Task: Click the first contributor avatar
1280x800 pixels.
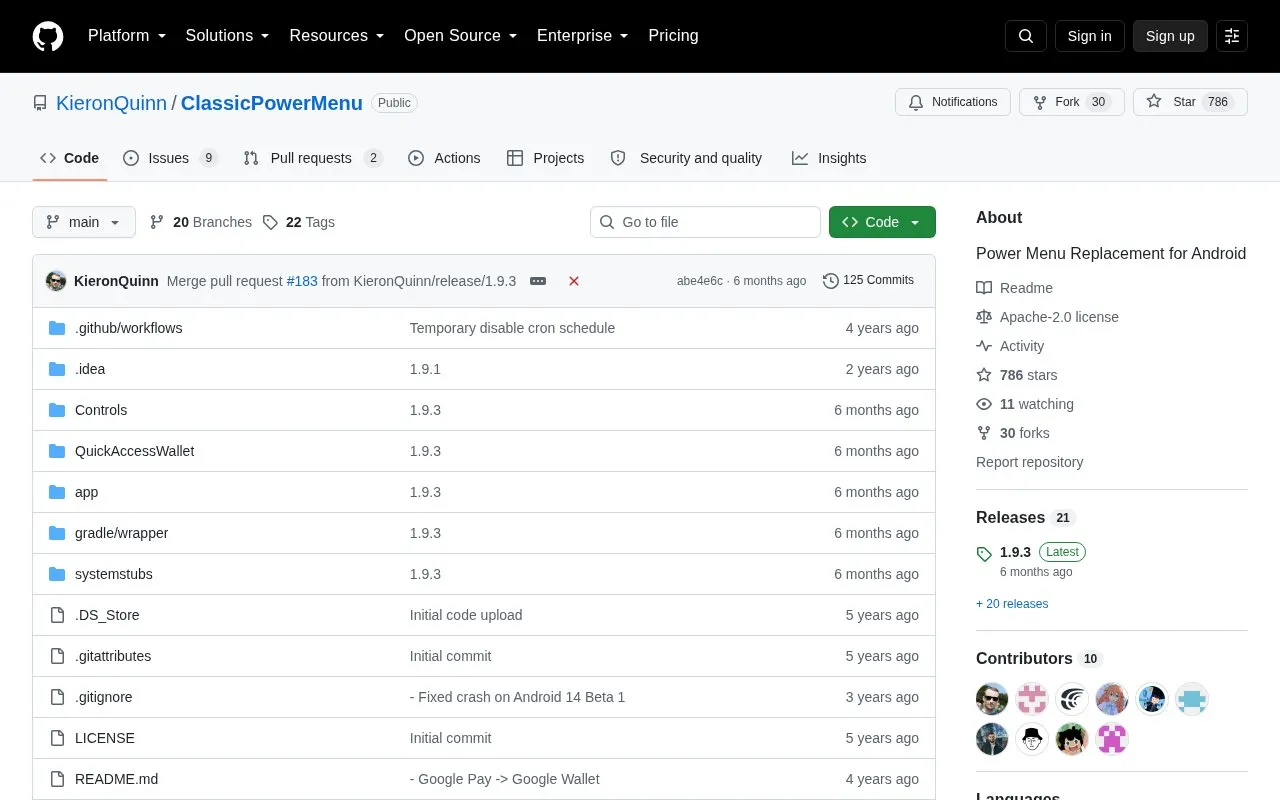Action: pos(992,699)
